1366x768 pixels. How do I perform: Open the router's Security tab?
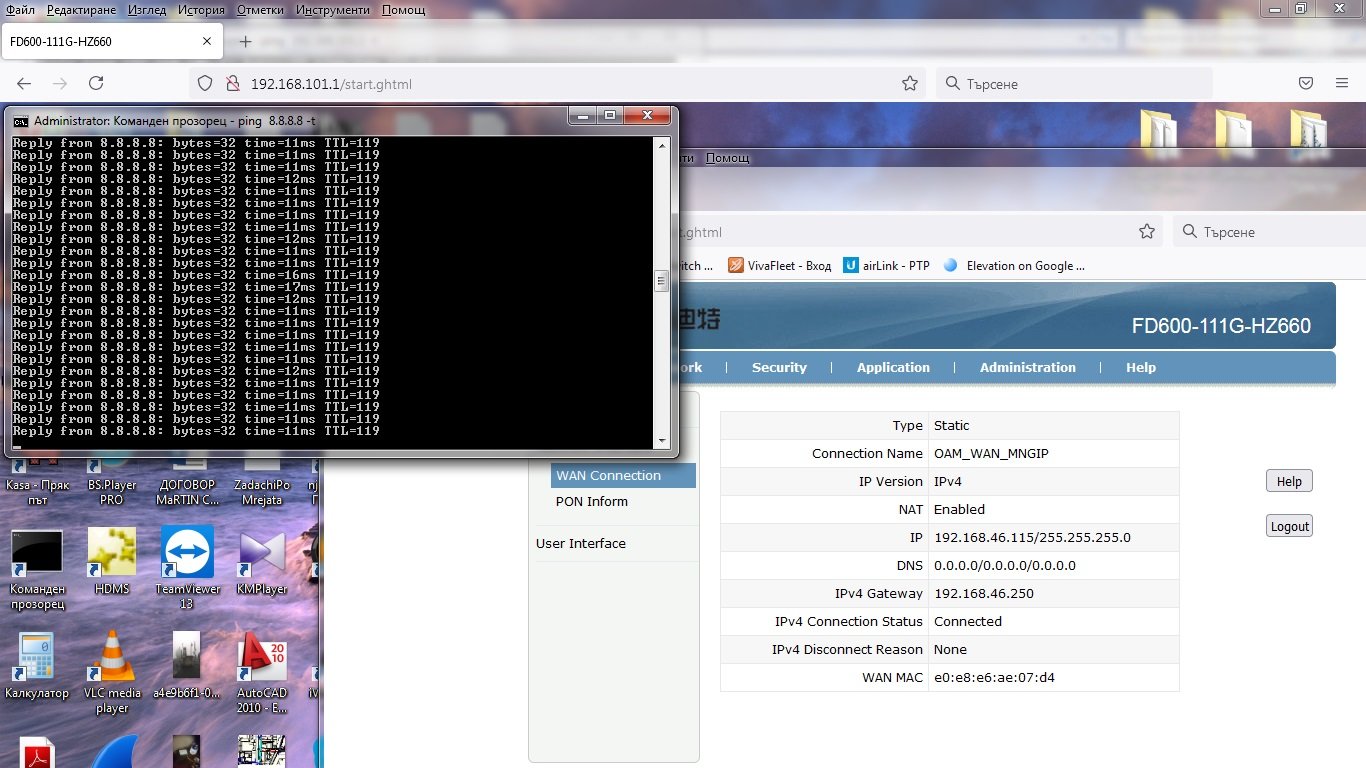pos(779,367)
